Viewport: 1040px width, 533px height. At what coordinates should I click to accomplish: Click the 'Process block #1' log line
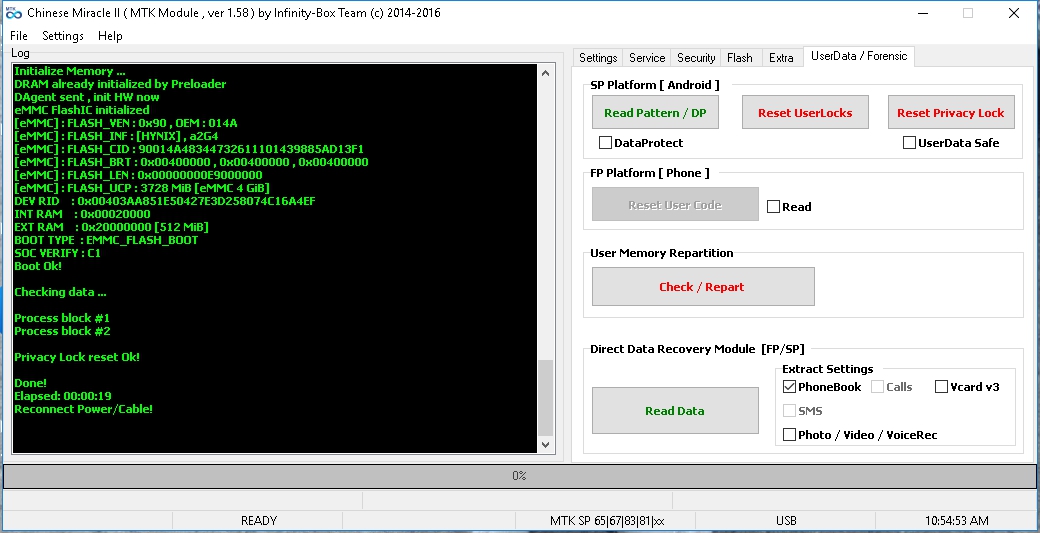62,318
